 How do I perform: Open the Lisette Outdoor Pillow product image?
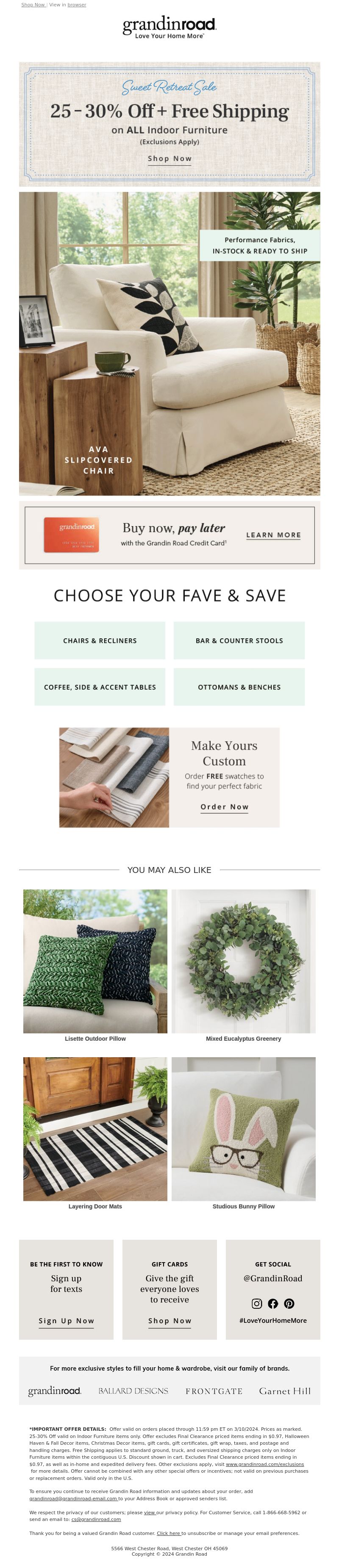coord(95,961)
